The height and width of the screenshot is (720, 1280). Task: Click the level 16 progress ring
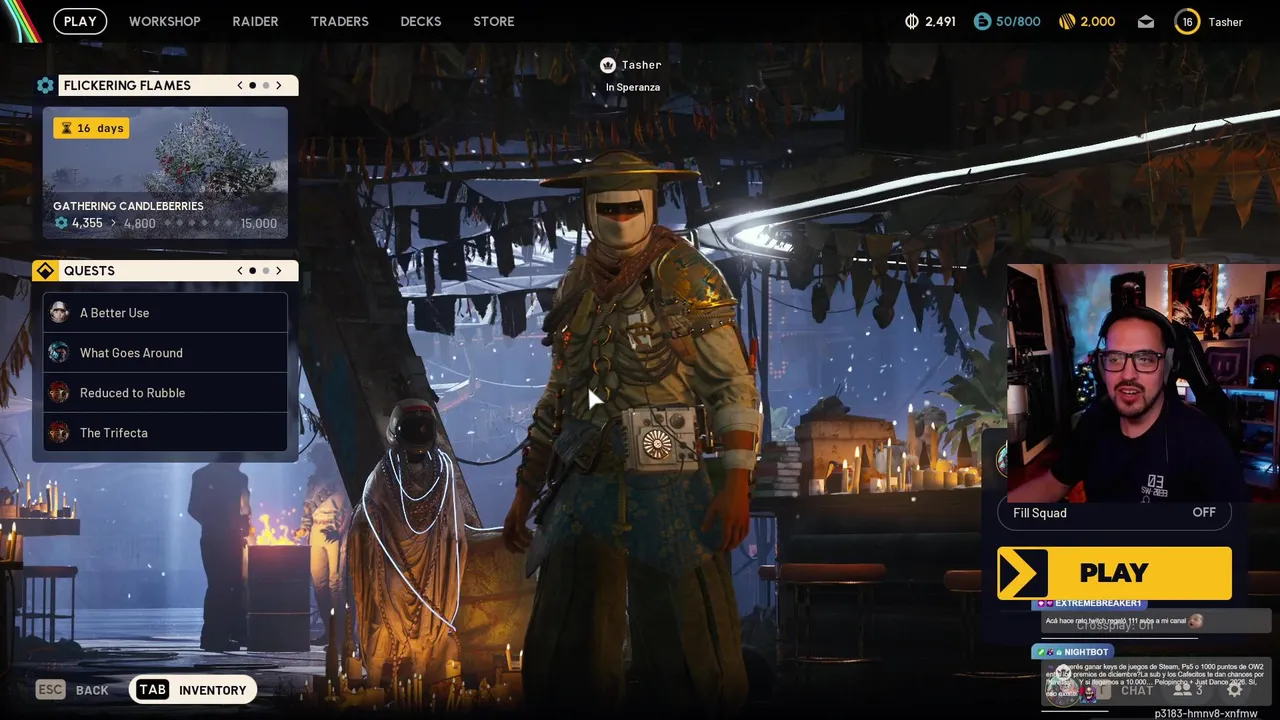pos(1187,21)
